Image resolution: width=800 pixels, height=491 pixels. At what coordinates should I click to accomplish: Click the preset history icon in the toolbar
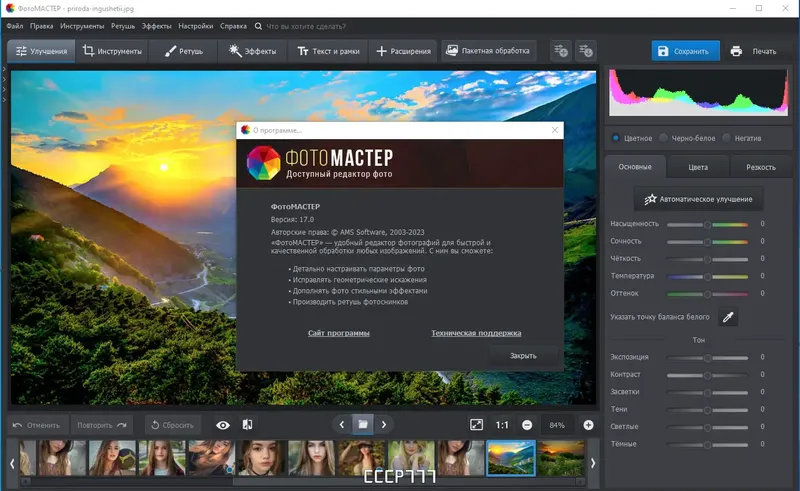pyautogui.click(x=586, y=51)
